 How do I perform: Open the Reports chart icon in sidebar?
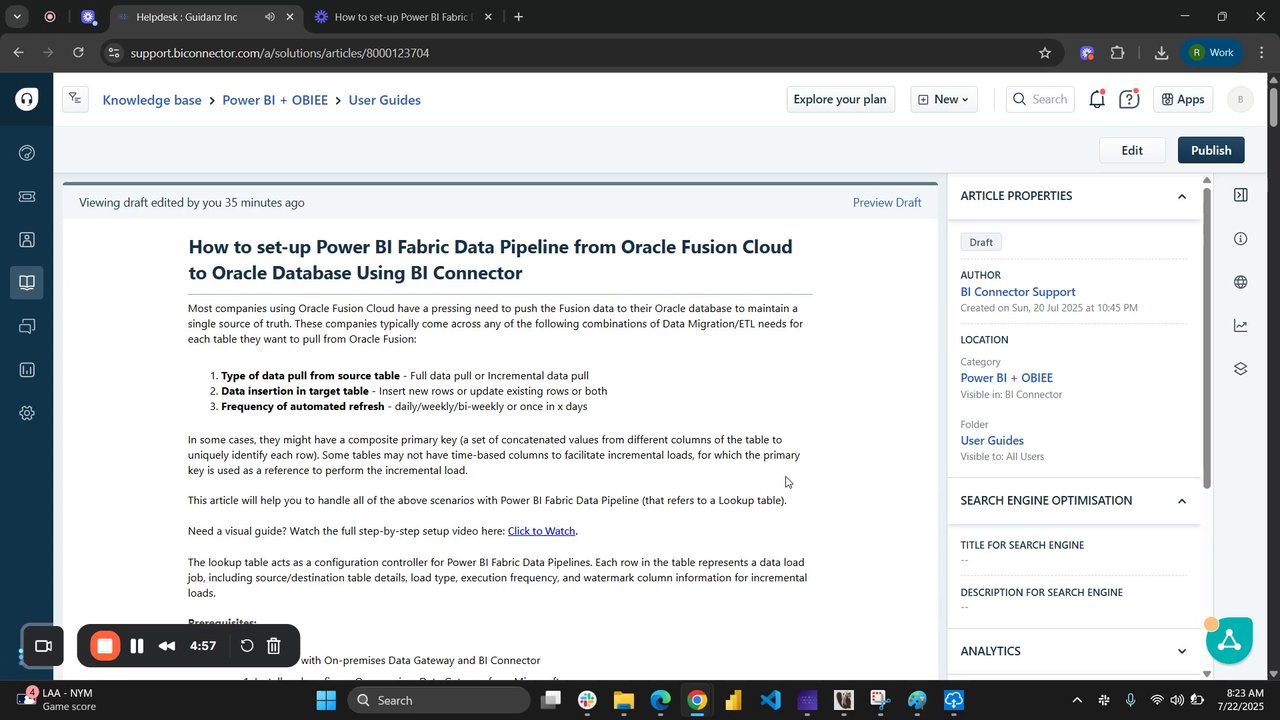coord(27,370)
